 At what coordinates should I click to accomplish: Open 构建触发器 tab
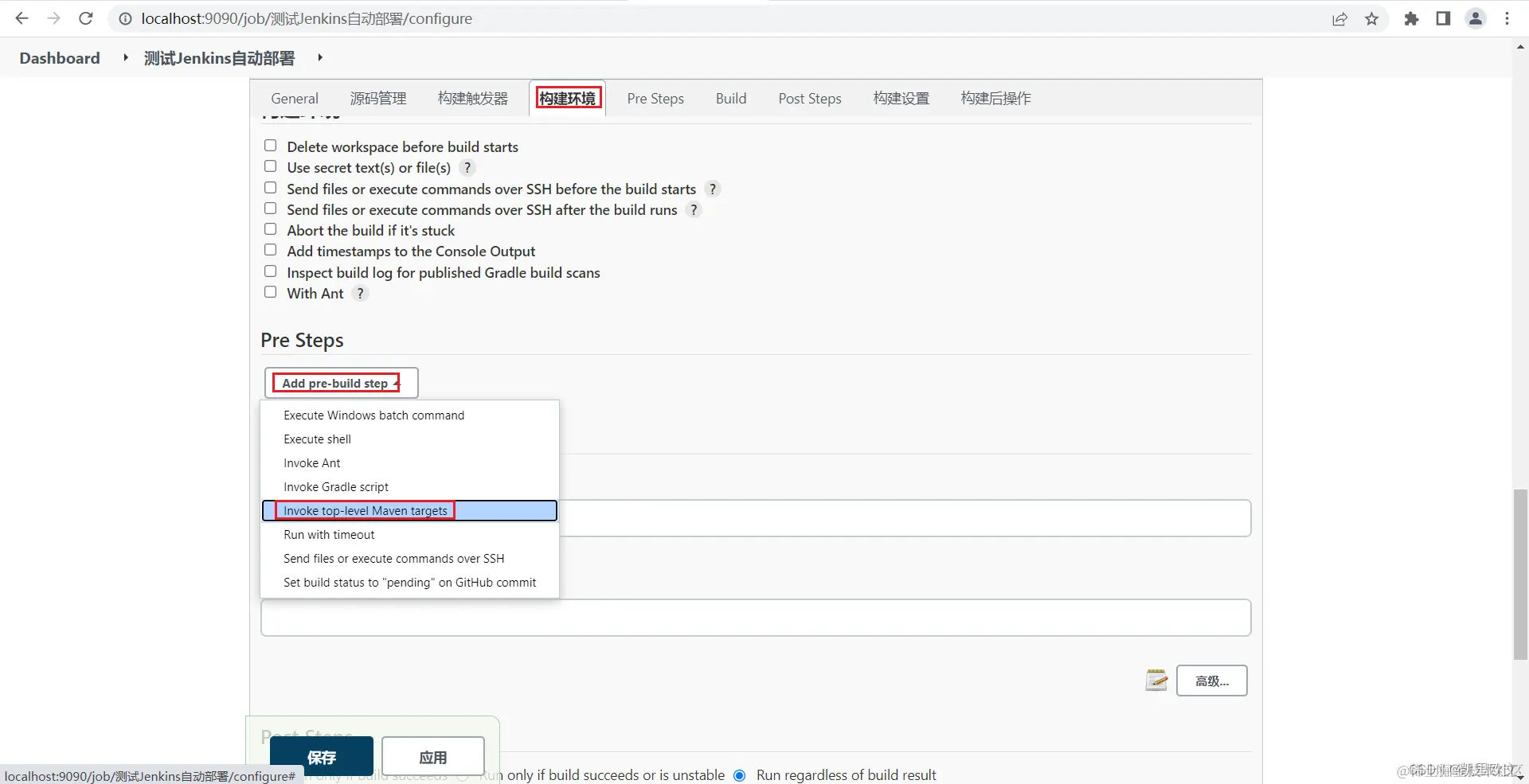(x=473, y=99)
